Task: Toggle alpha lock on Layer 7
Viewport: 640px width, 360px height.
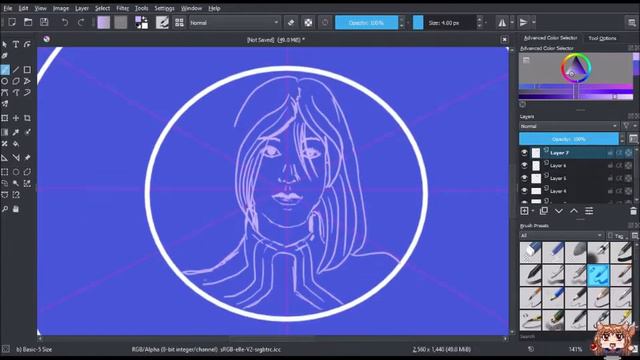Action: (628, 153)
